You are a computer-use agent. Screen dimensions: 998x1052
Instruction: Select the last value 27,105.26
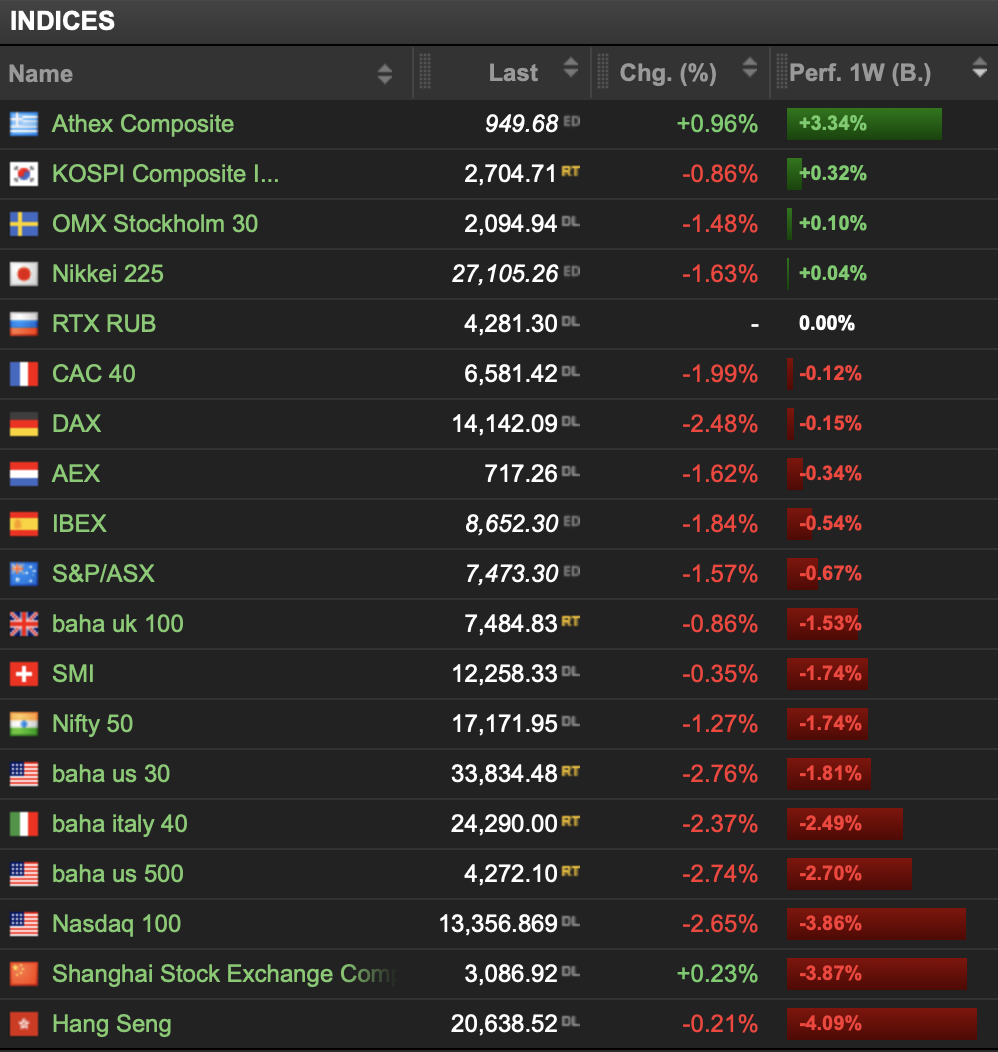click(x=505, y=274)
